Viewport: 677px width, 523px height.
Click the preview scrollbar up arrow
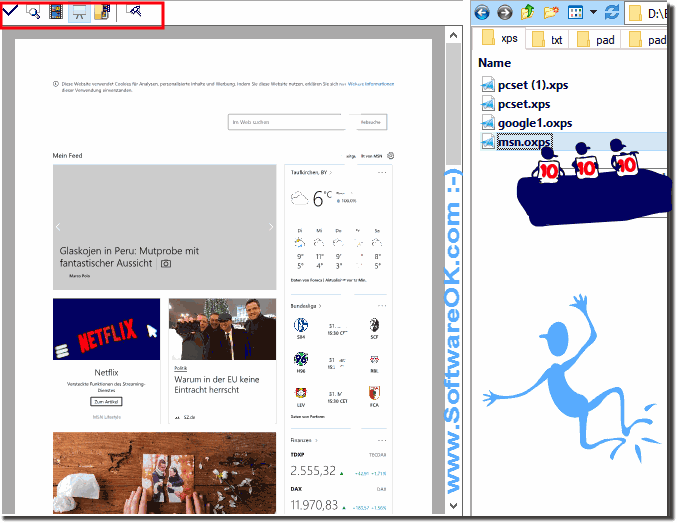coord(453,35)
